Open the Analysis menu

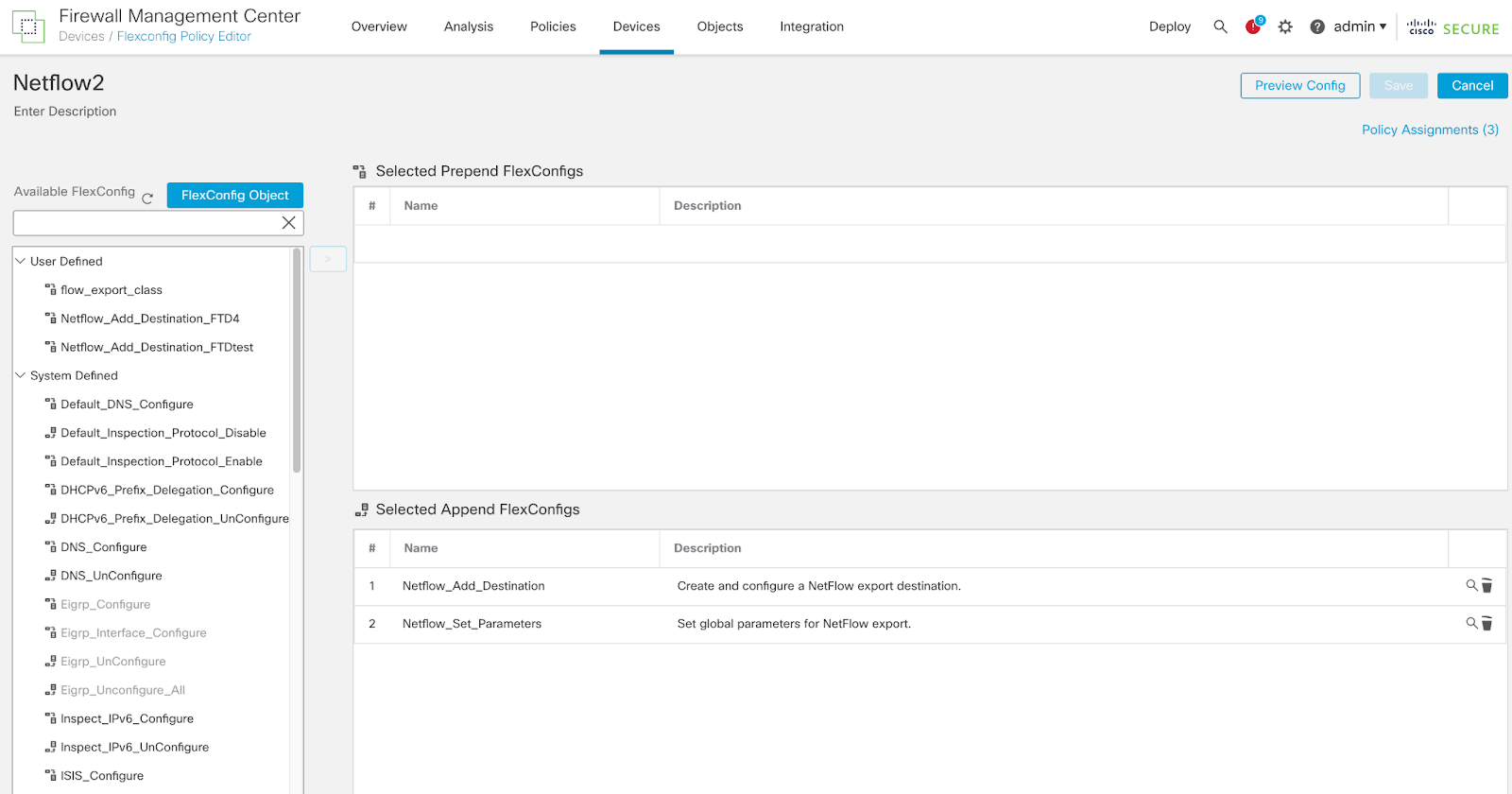pos(469,26)
